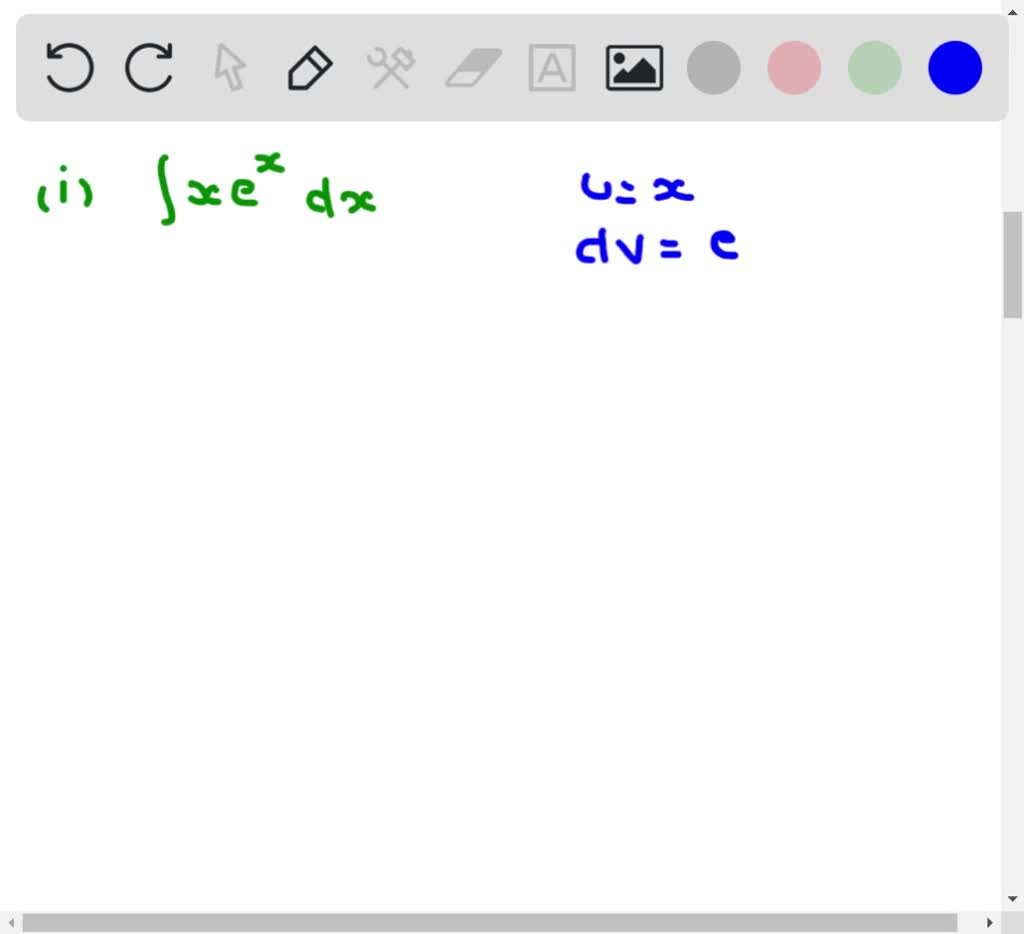Switch to the pointer selection mode
The image size is (1024, 934).
point(229,68)
